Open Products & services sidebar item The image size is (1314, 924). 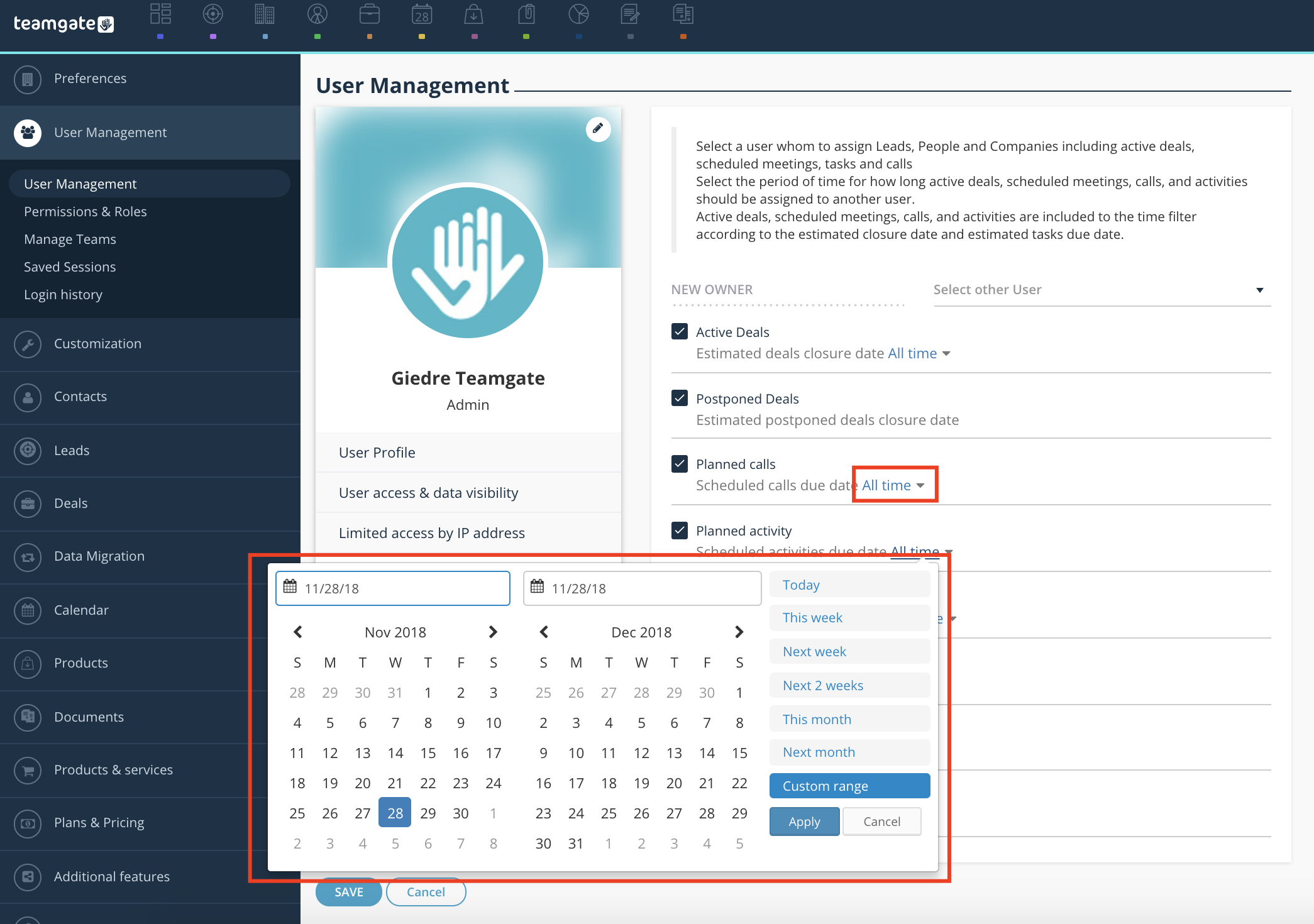click(x=150, y=770)
